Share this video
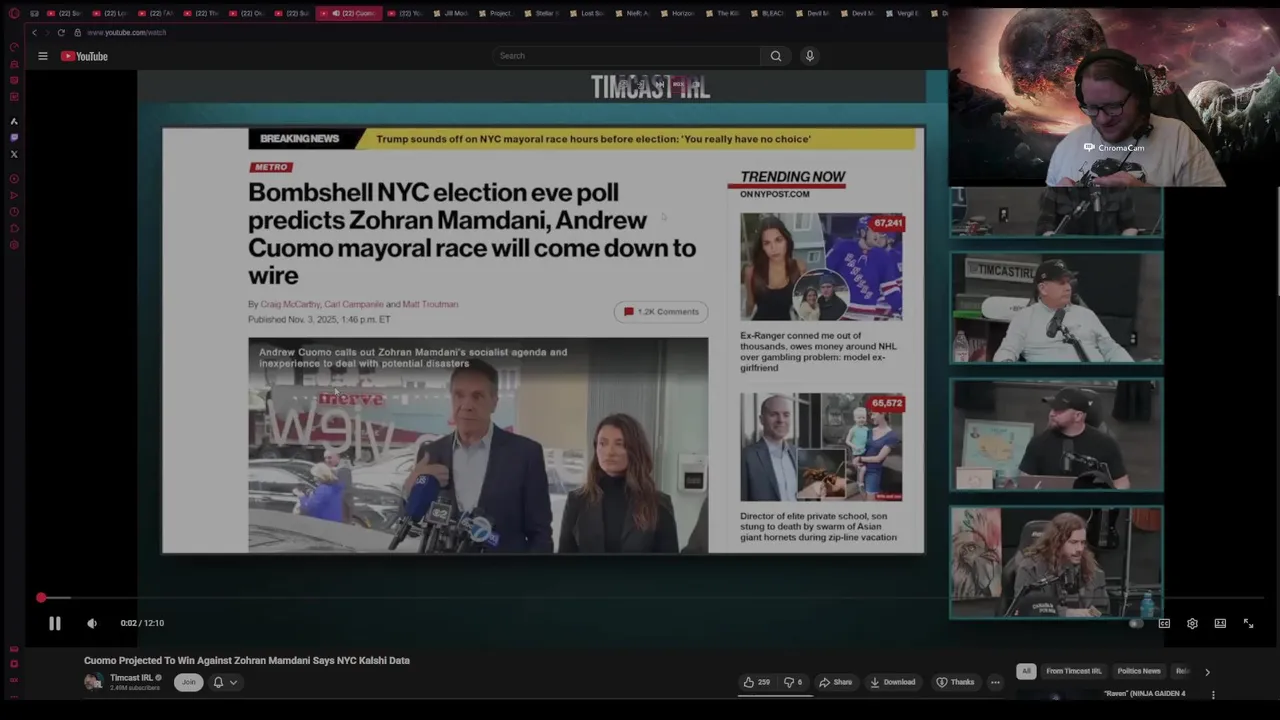Screen dimensions: 1280x720 click(x=835, y=682)
